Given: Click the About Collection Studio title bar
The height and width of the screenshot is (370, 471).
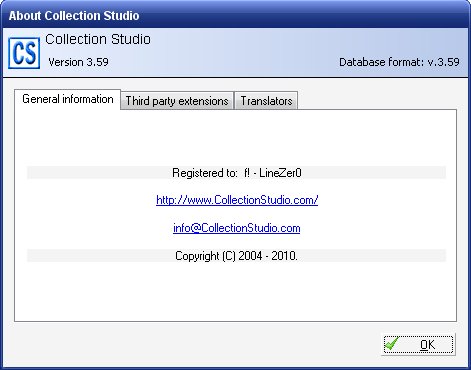Looking at the screenshot, I should coord(235,15).
